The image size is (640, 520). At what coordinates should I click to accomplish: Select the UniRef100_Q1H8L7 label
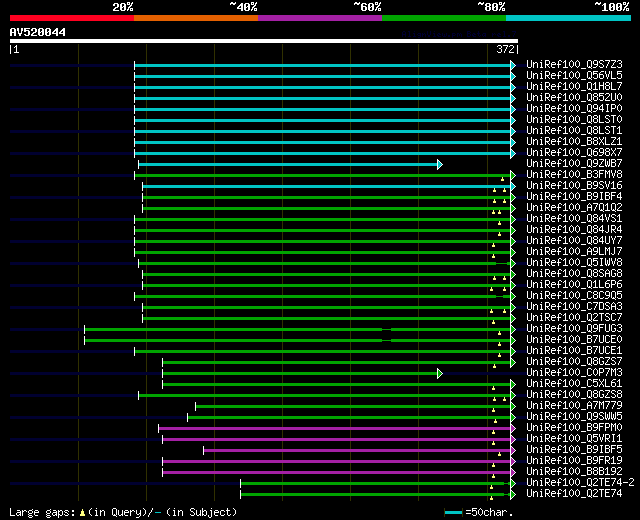coord(574,87)
